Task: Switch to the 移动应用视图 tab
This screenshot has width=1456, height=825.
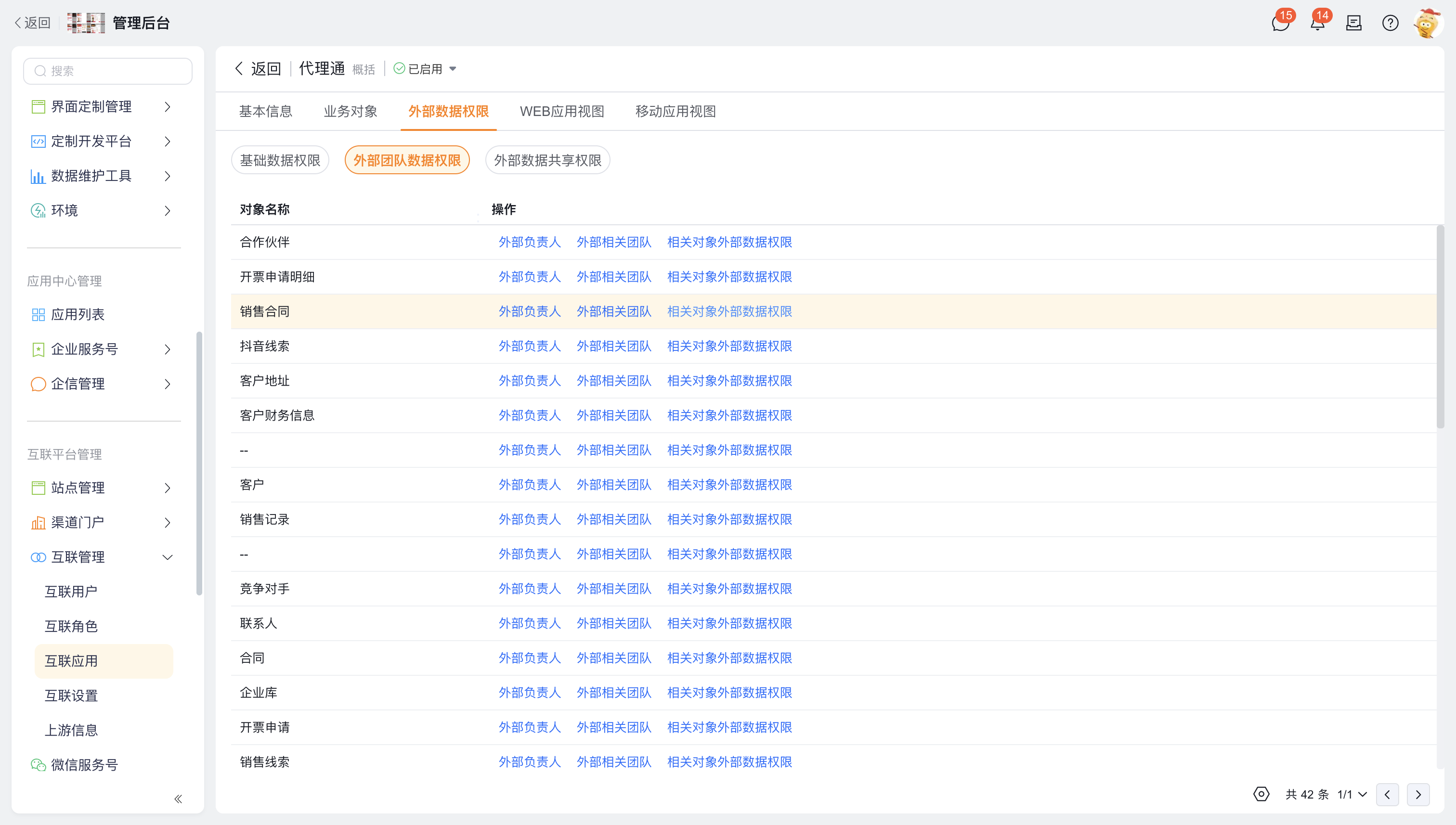Action: 675,111
